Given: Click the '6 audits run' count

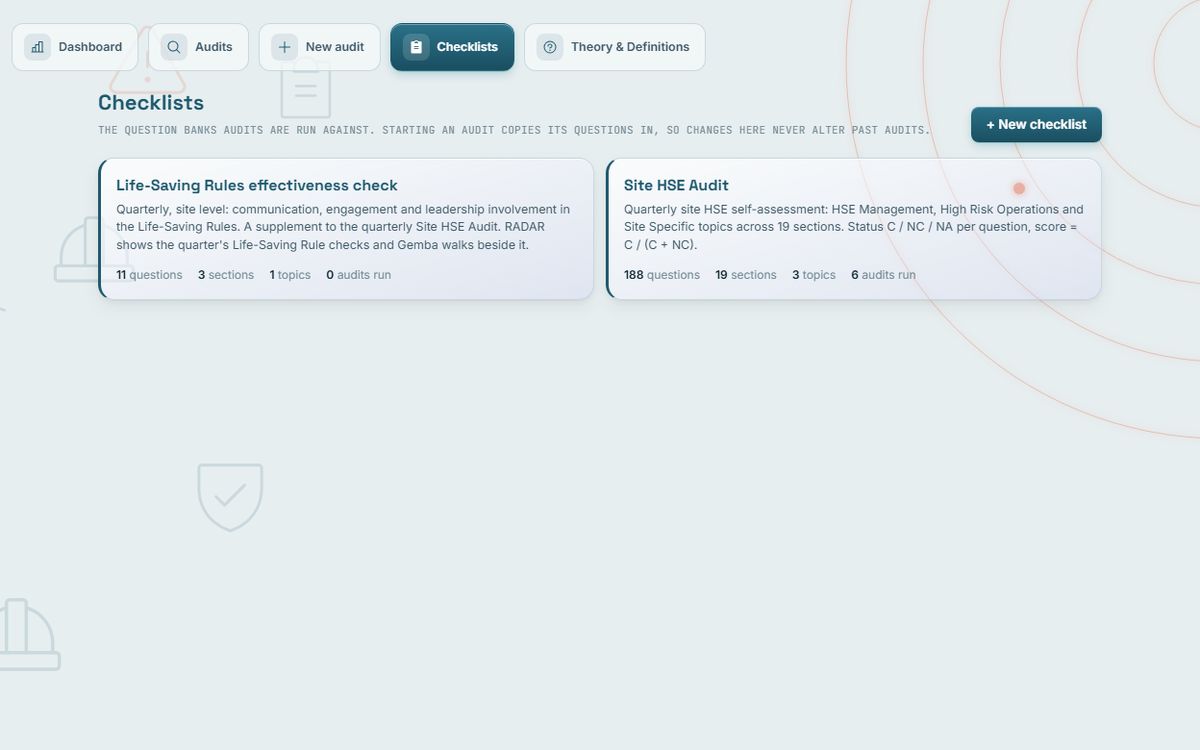Looking at the screenshot, I should coord(883,275).
